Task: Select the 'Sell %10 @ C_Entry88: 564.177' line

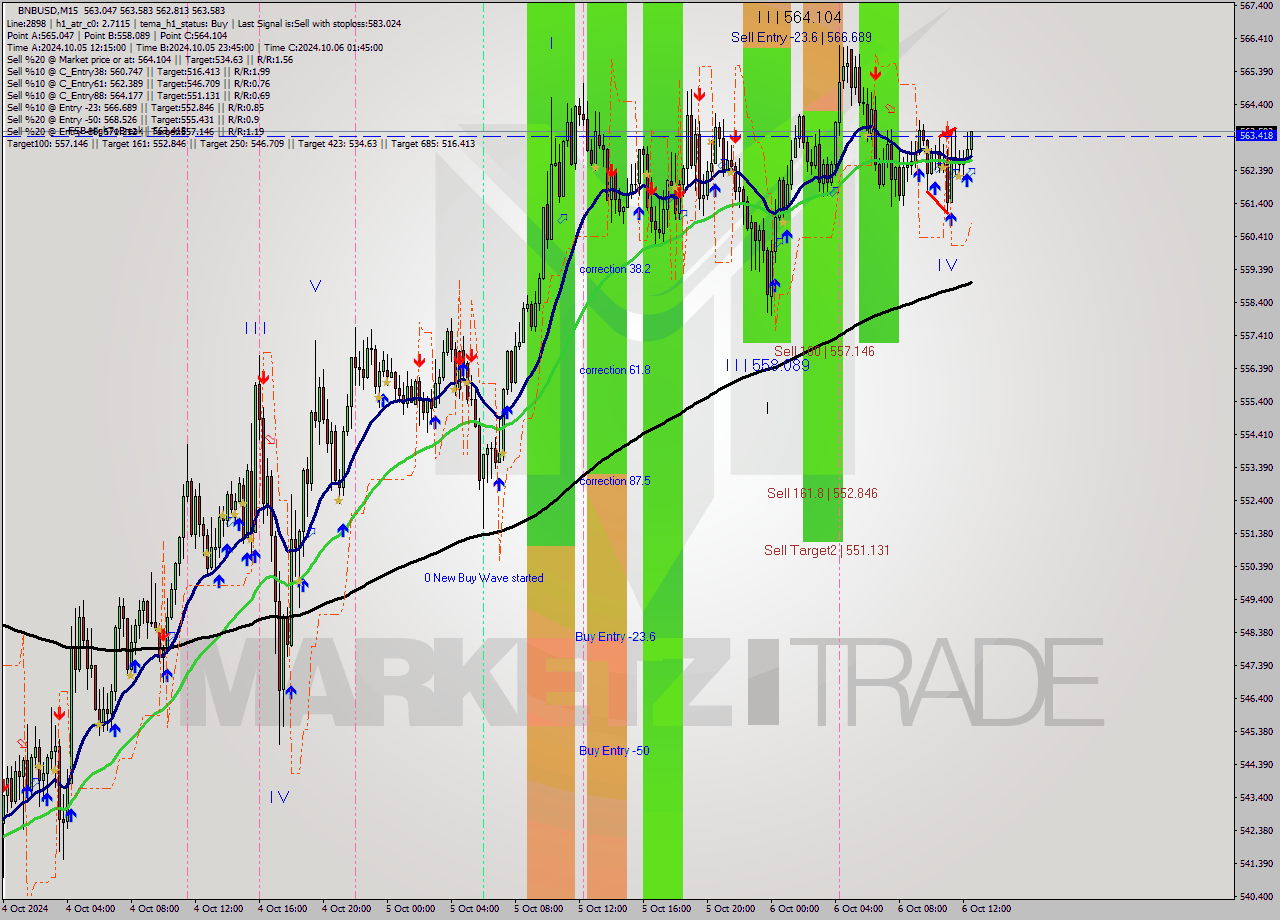Action: (x=138, y=95)
